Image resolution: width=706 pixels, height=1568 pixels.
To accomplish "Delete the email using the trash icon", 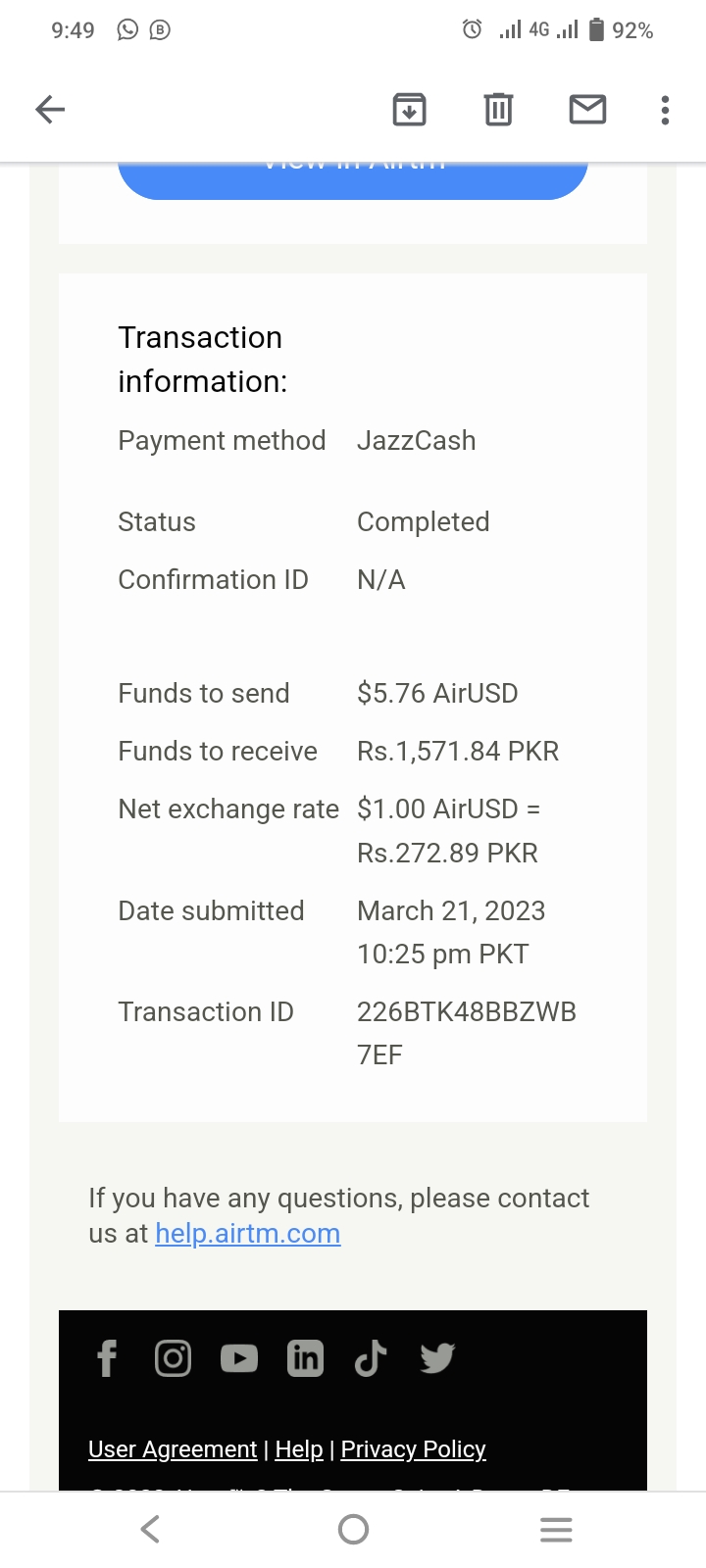I will coord(498,109).
